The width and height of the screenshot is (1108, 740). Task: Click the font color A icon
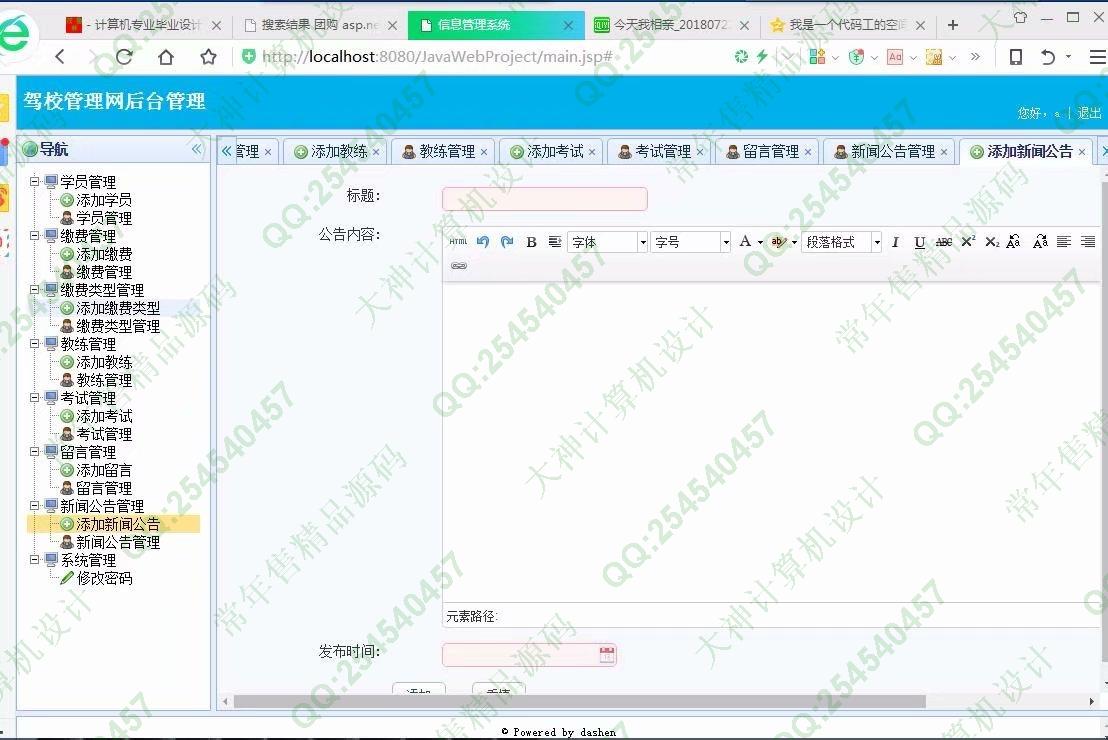click(x=745, y=242)
